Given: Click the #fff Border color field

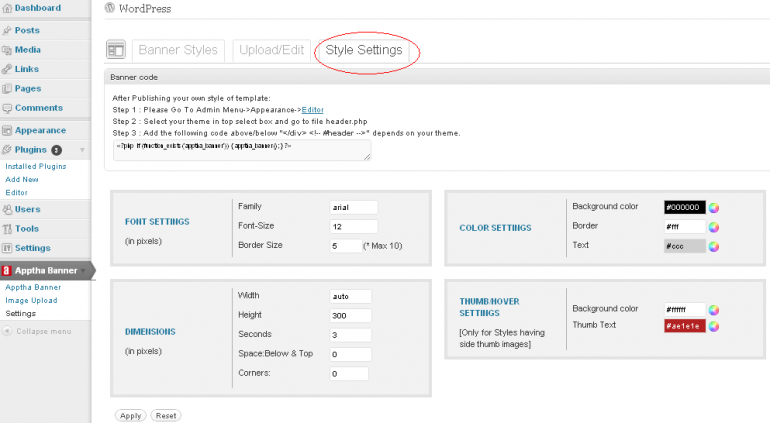Looking at the screenshot, I should coord(685,227).
